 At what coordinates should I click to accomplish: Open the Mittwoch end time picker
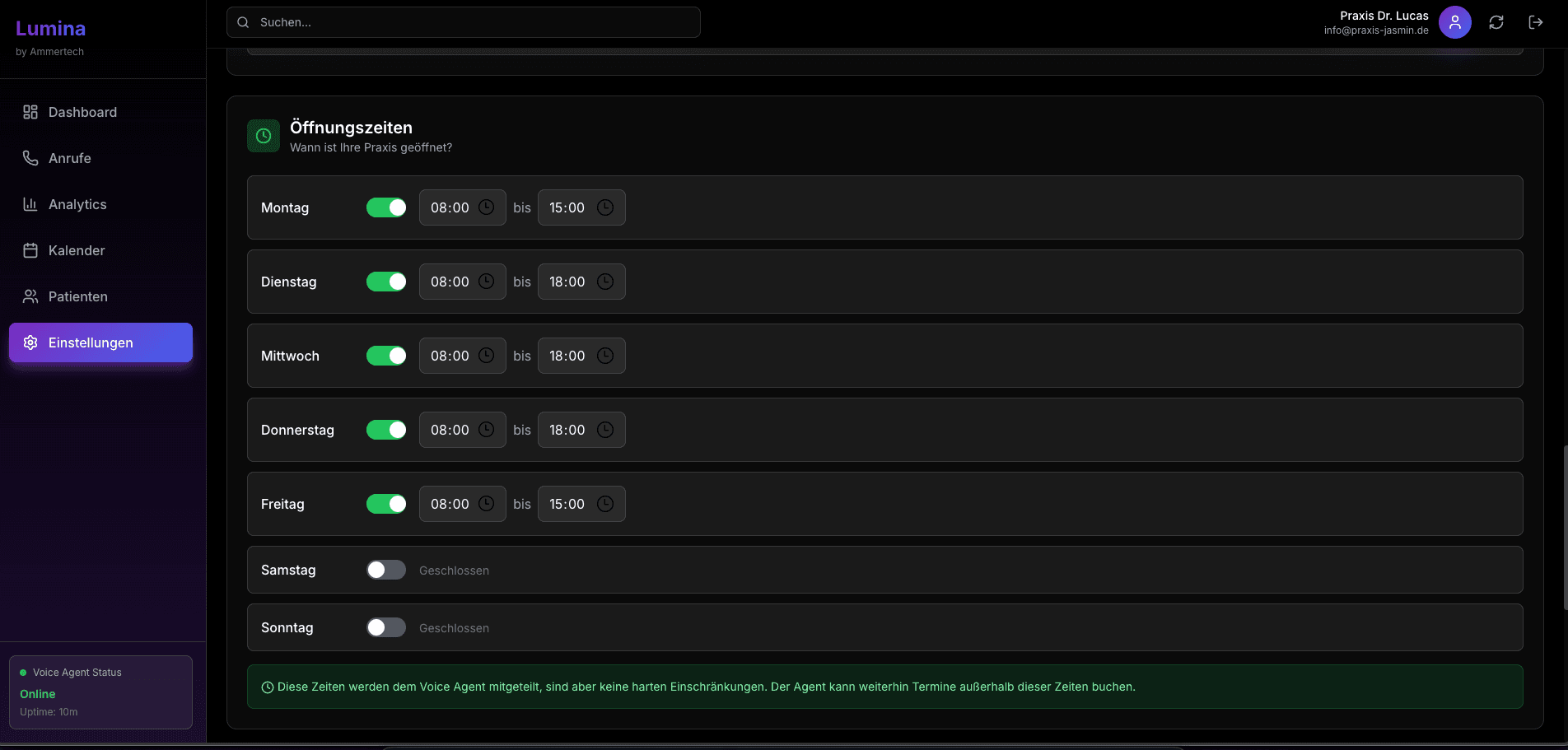point(568,356)
